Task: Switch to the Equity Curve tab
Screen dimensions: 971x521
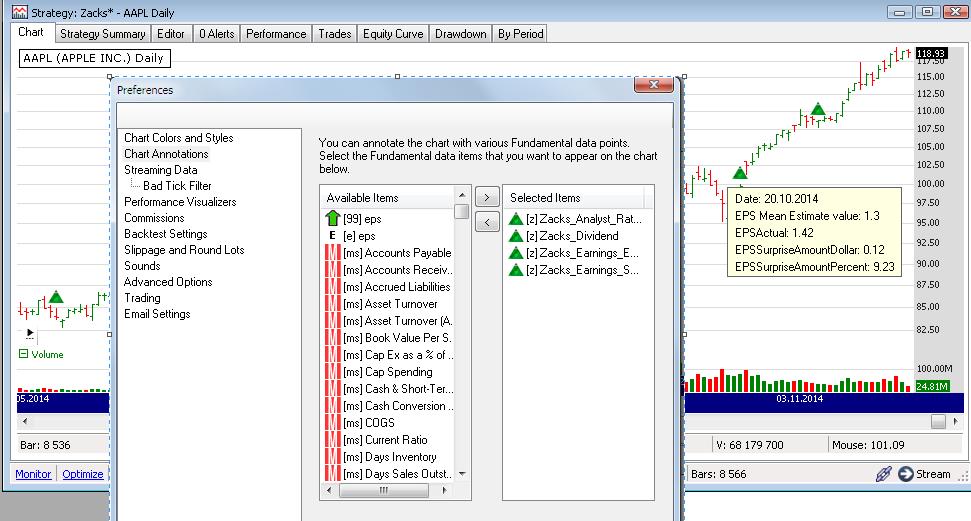Action: tap(393, 34)
